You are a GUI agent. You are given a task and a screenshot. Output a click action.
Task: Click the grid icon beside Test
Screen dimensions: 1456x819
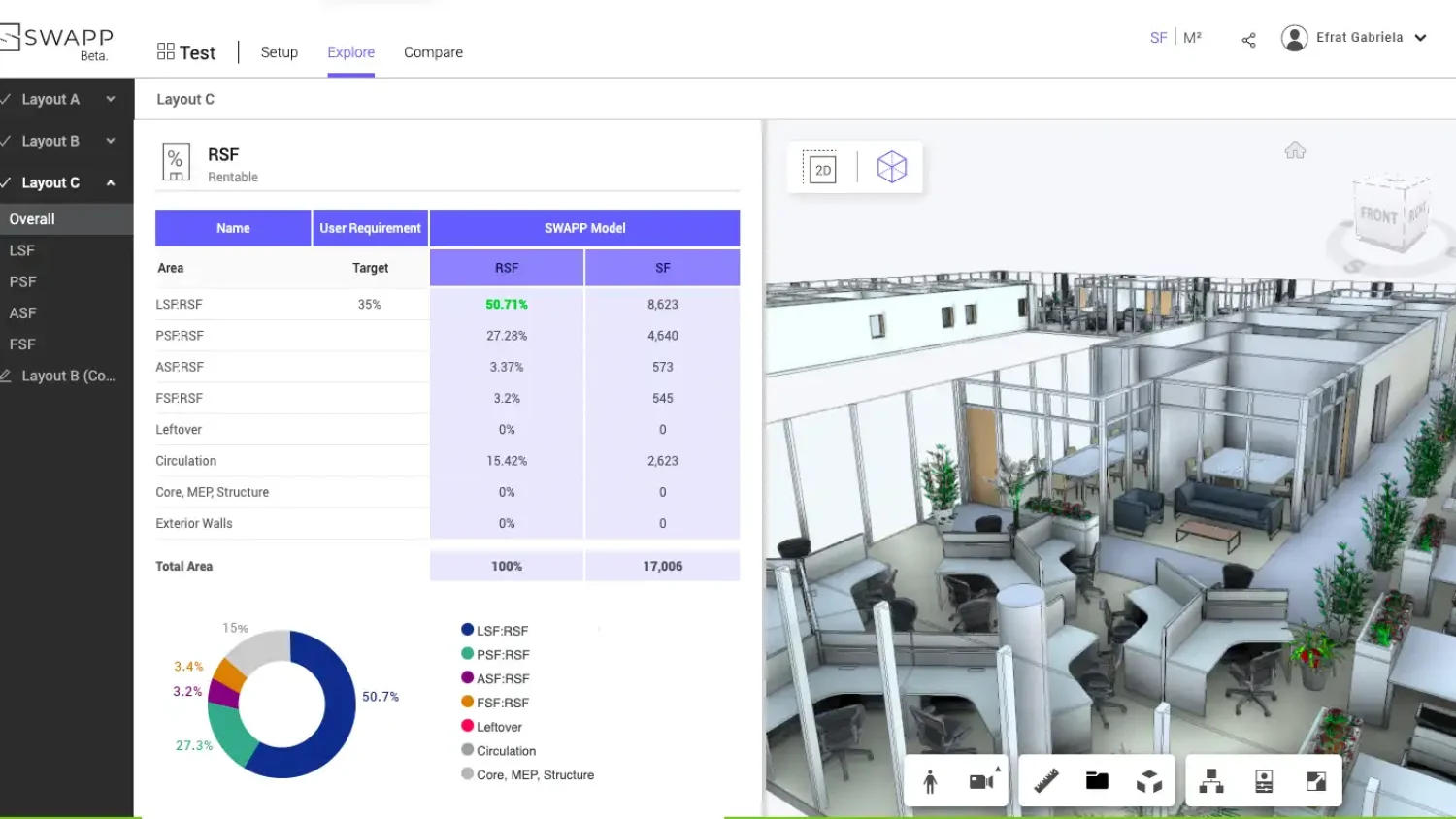coord(165,51)
